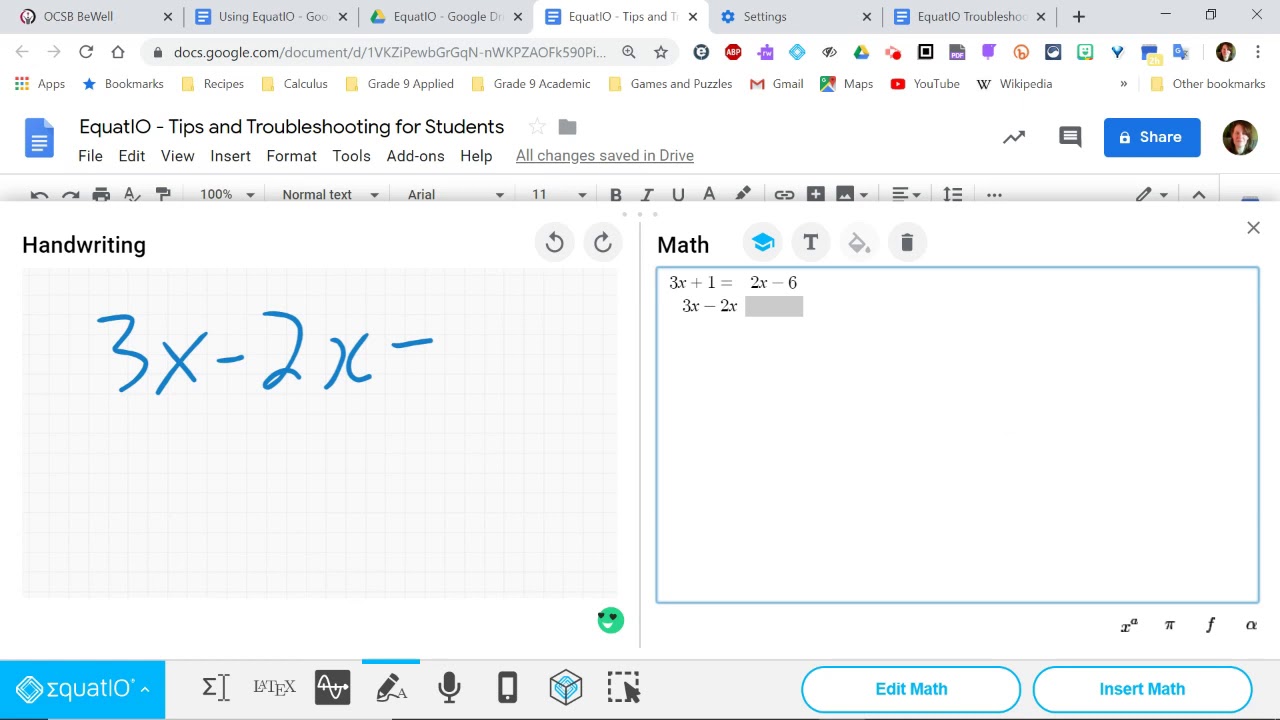Move document with folder icon

pyautogui.click(x=567, y=126)
